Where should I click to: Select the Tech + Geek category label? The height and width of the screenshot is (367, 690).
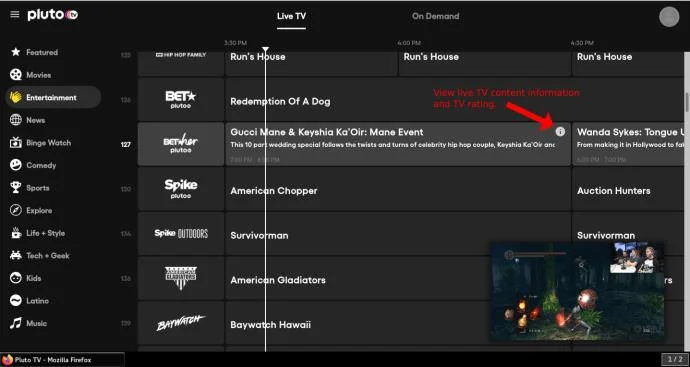point(48,256)
